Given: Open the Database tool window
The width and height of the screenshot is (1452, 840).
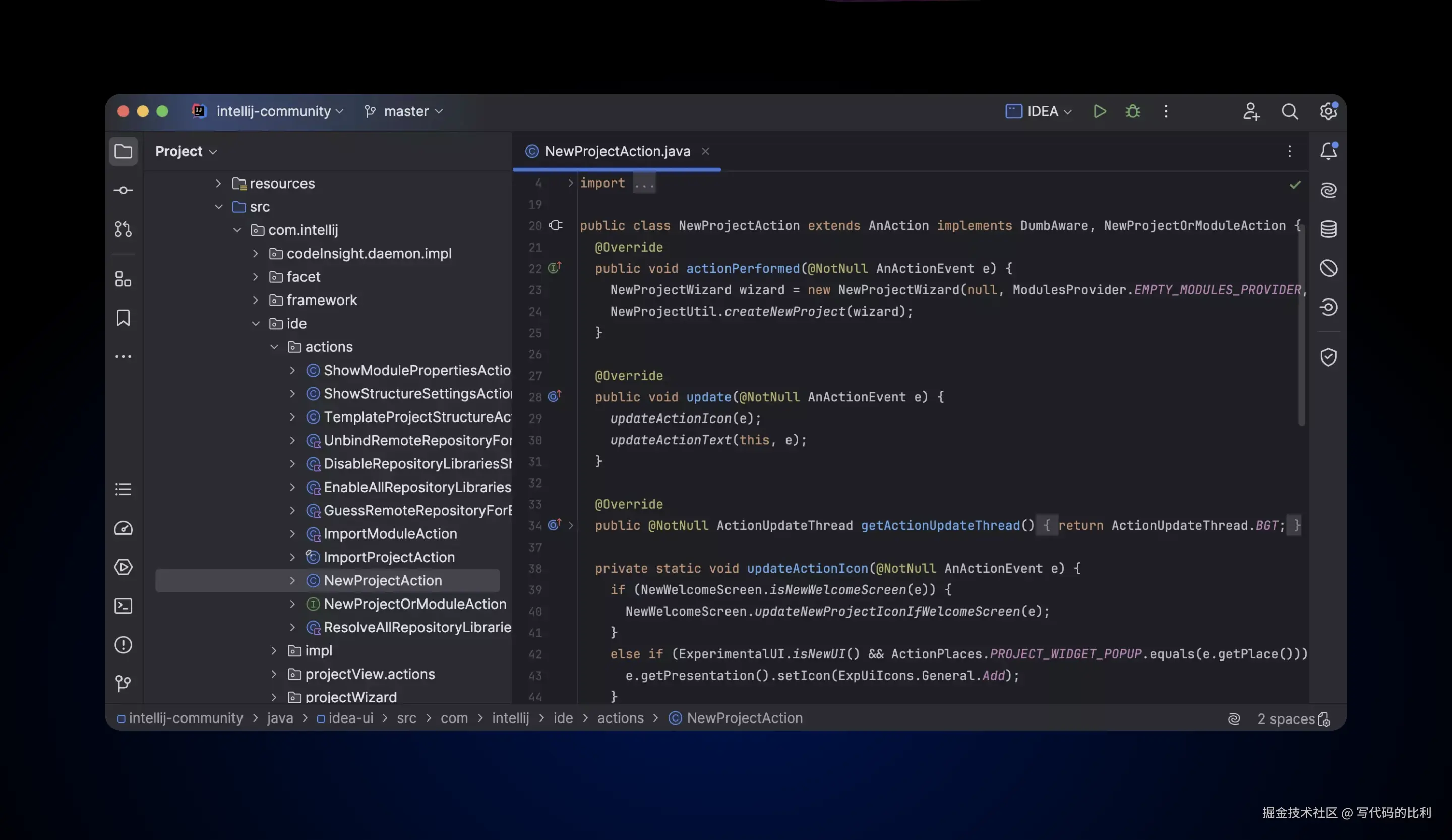Looking at the screenshot, I should [1328, 229].
